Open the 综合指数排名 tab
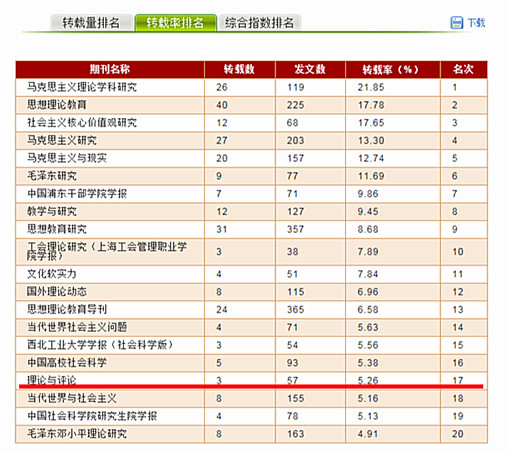 (x=260, y=23)
